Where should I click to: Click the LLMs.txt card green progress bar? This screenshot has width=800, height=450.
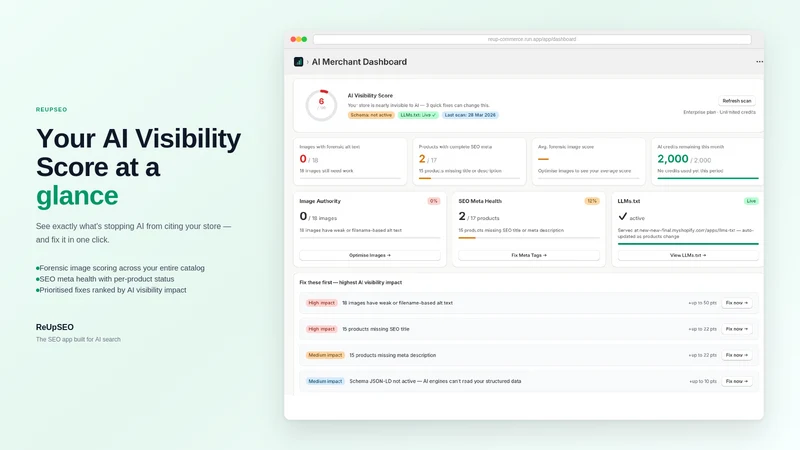click(x=688, y=244)
